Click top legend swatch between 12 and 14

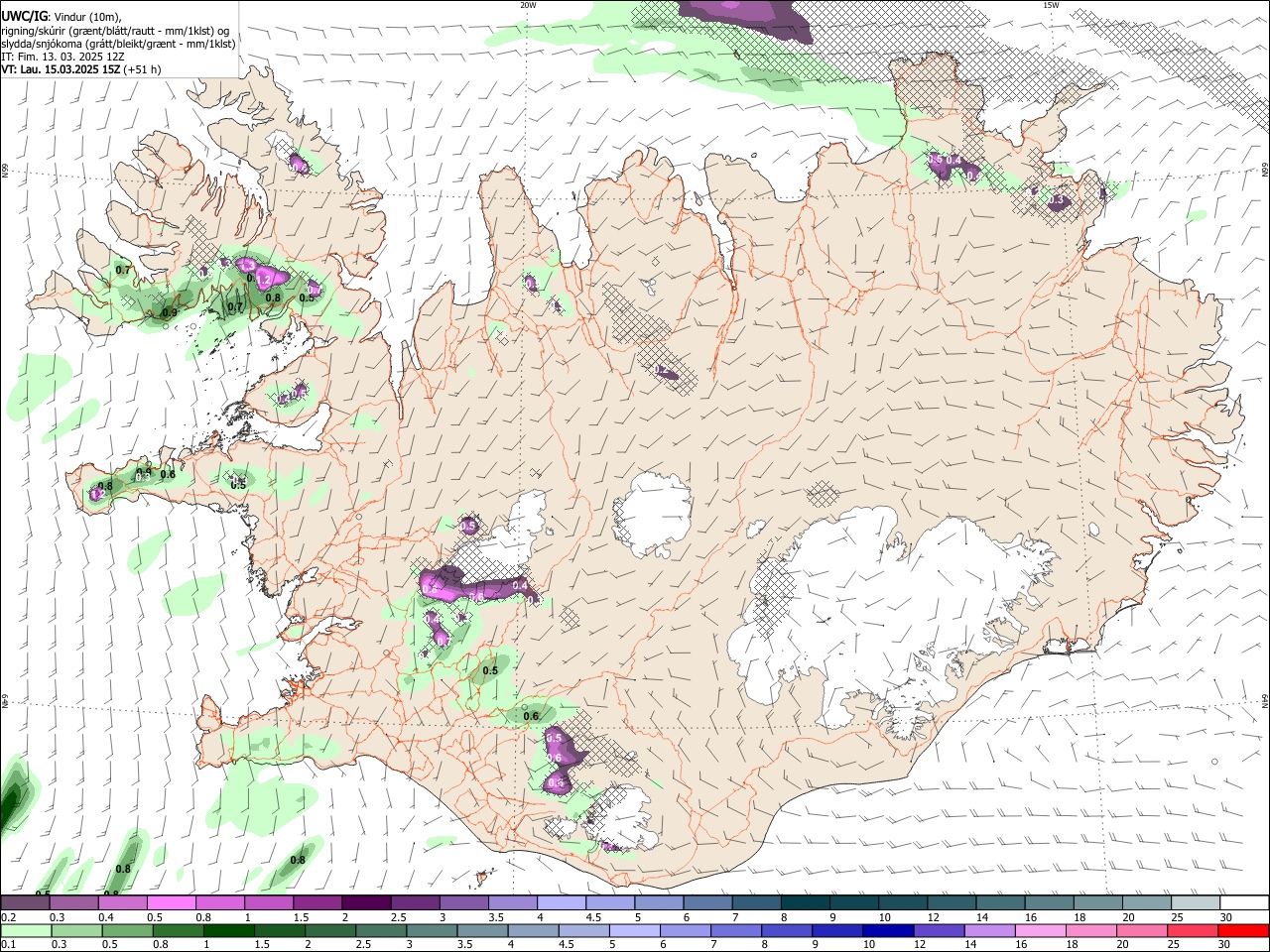[x=951, y=902]
